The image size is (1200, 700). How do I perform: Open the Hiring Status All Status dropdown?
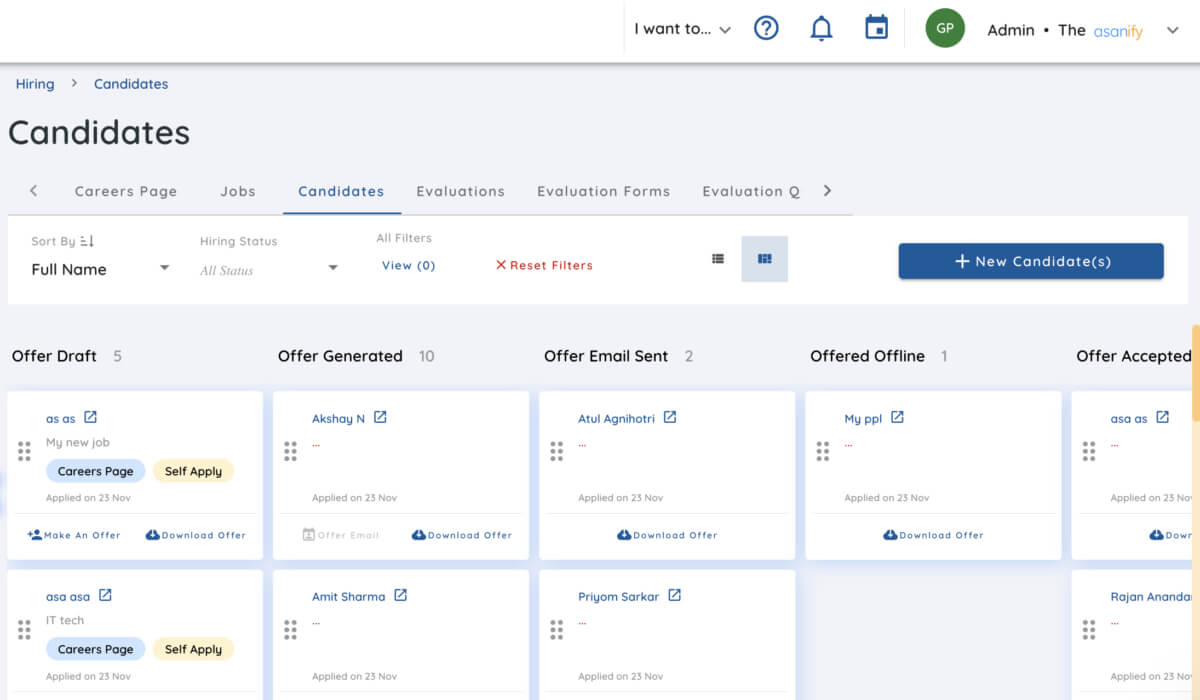269,270
